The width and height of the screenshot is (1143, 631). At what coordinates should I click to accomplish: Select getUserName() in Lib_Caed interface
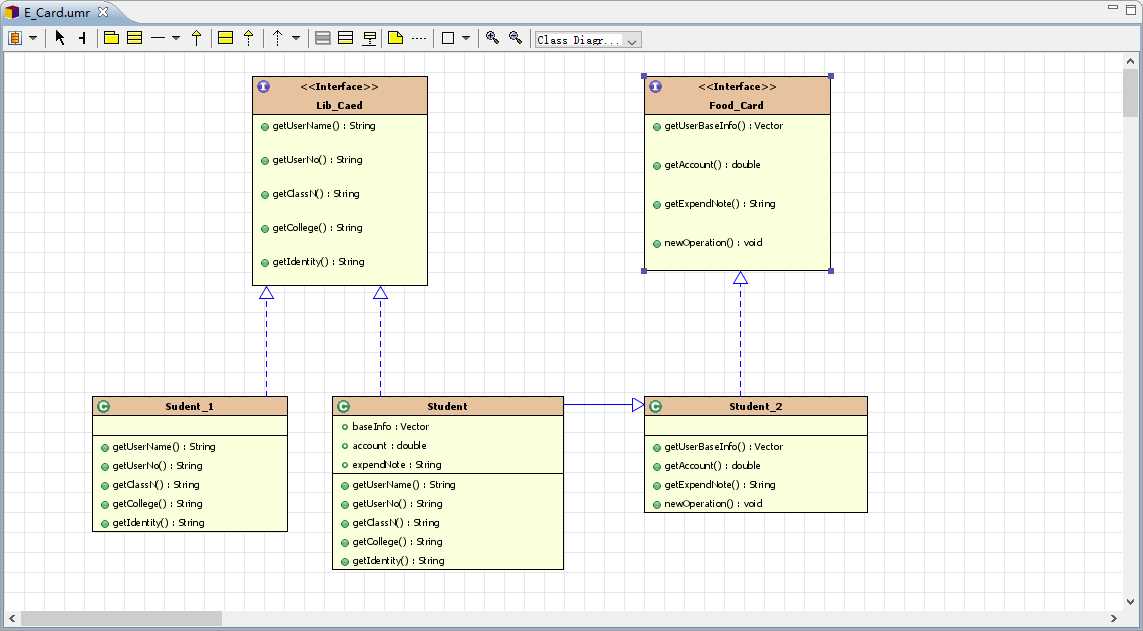pyautogui.click(x=318, y=126)
